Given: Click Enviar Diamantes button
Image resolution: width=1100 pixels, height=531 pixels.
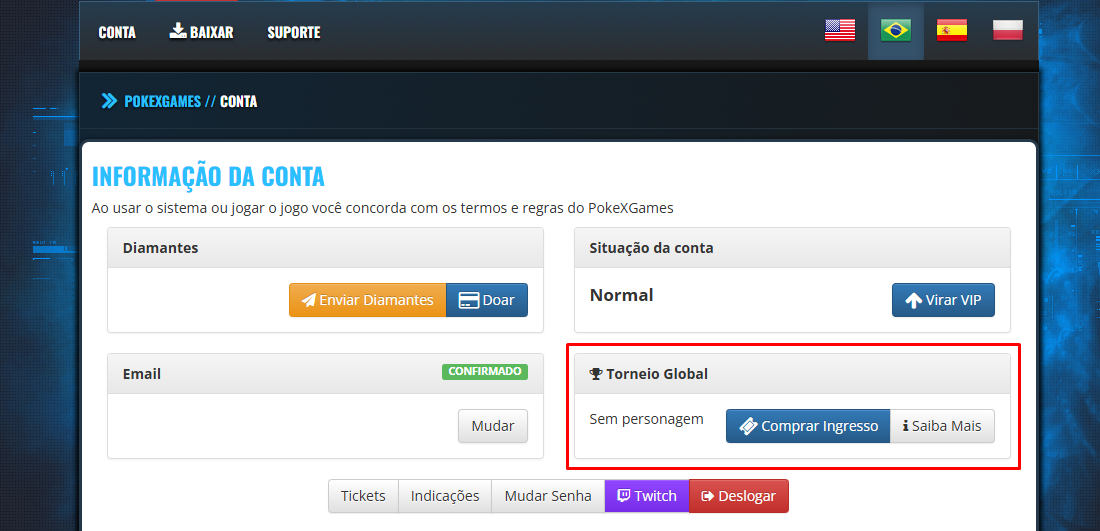Looking at the screenshot, I should 368,300.
